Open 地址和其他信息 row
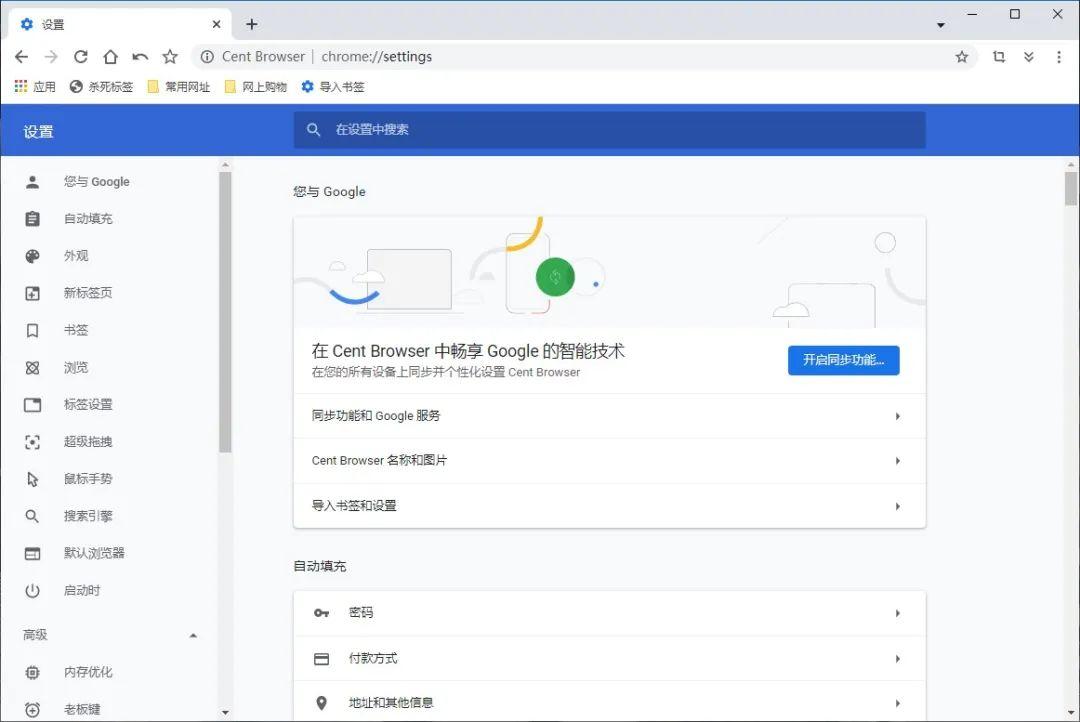 click(610, 703)
